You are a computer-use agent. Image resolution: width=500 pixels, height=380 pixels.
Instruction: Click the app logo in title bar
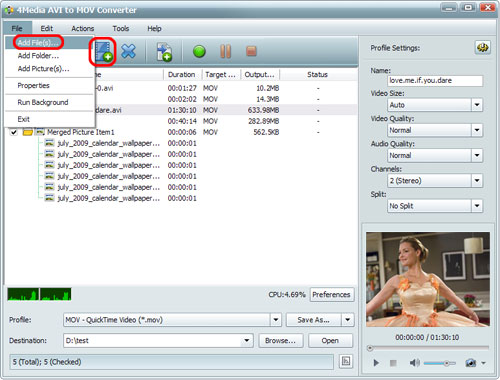[9, 10]
